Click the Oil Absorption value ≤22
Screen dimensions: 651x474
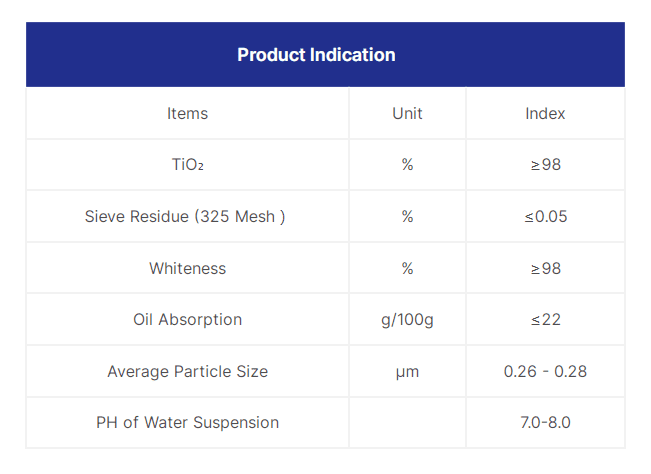click(x=545, y=320)
